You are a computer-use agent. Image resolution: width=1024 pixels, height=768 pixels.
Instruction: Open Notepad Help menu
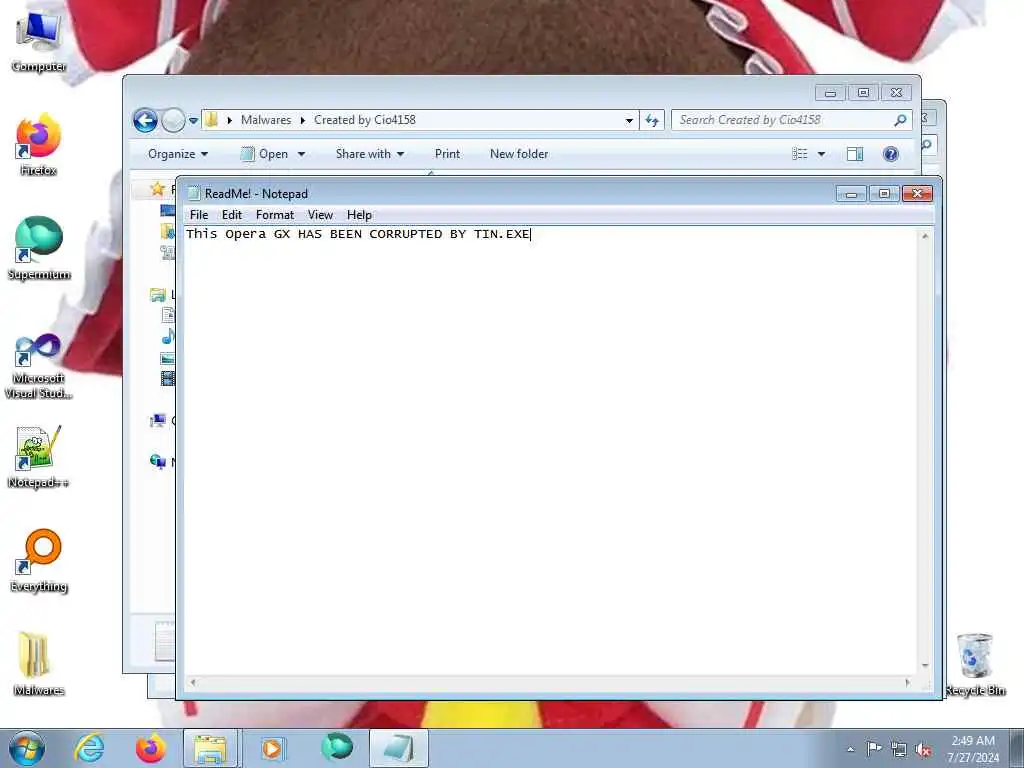(359, 215)
